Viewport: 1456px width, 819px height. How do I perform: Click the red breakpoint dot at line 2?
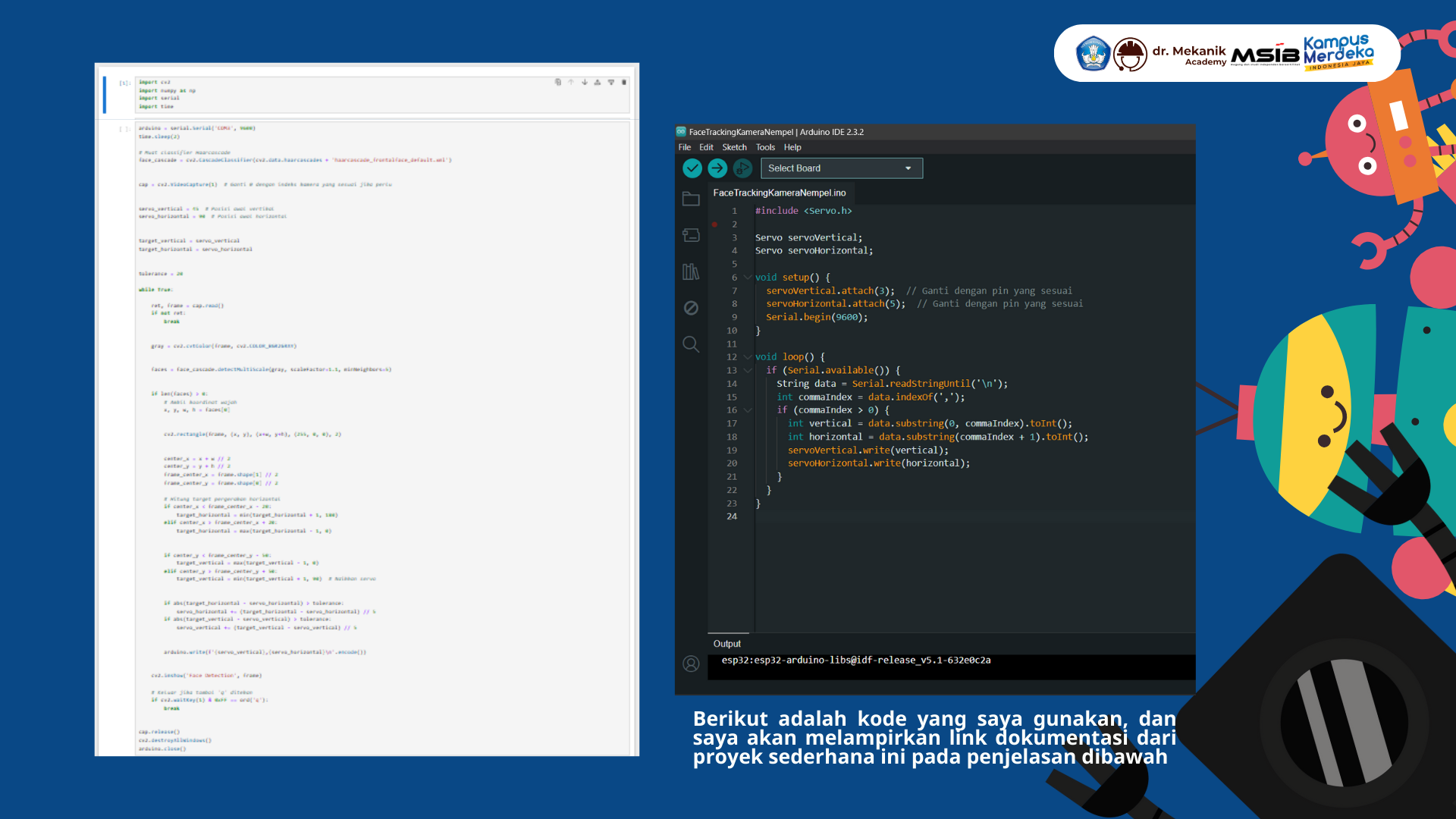(x=714, y=224)
